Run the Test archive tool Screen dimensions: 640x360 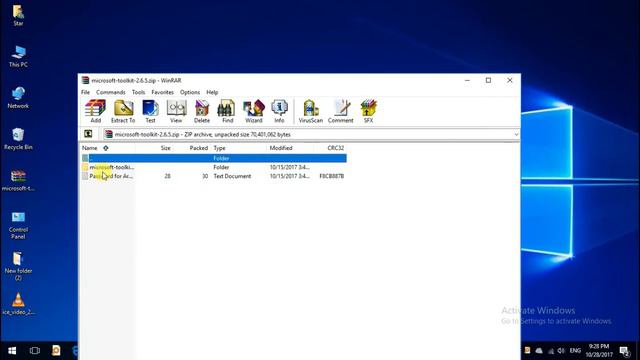click(150, 111)
